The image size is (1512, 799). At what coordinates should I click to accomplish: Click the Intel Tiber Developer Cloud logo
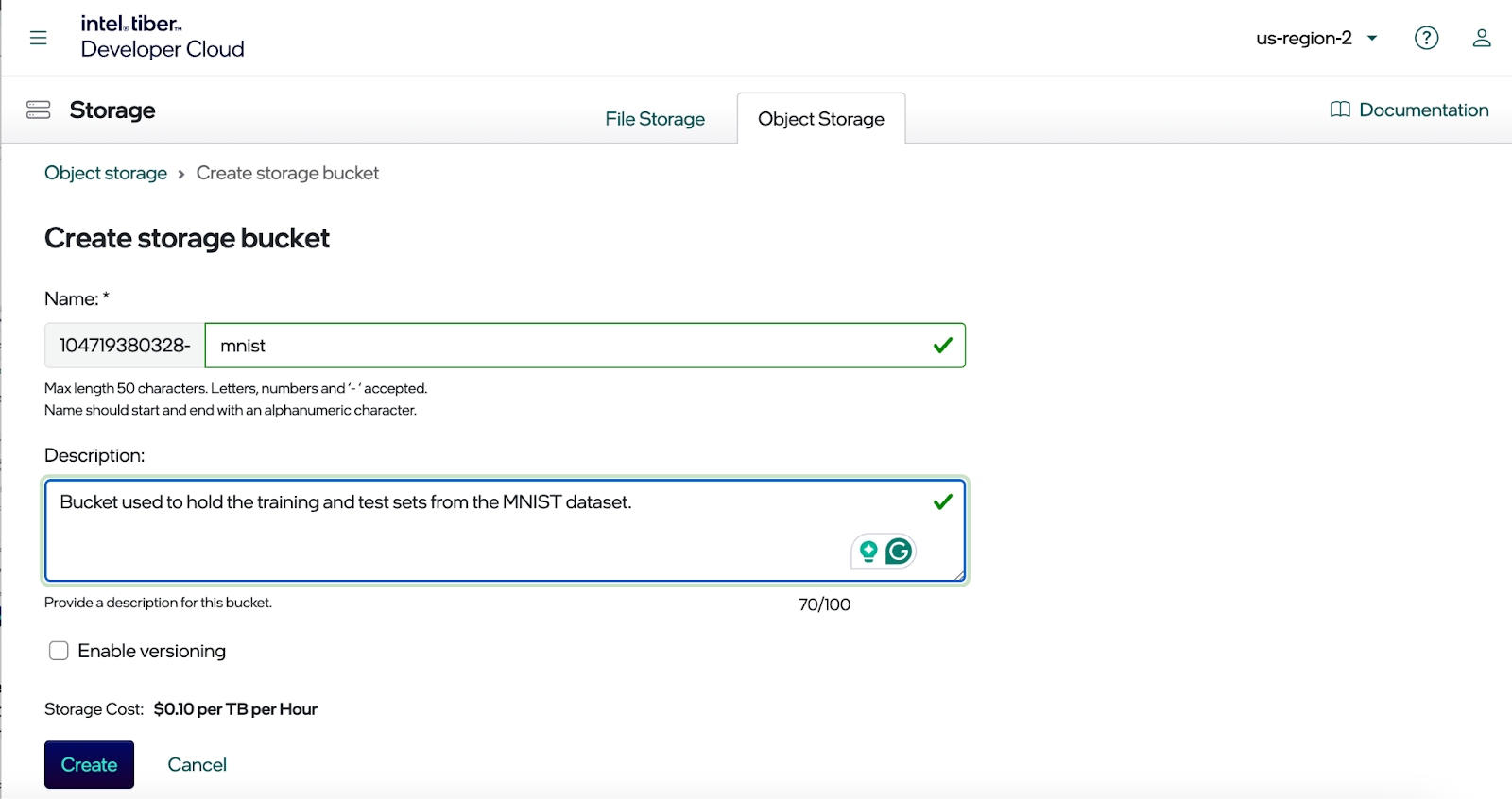click(x=162, y=37)
